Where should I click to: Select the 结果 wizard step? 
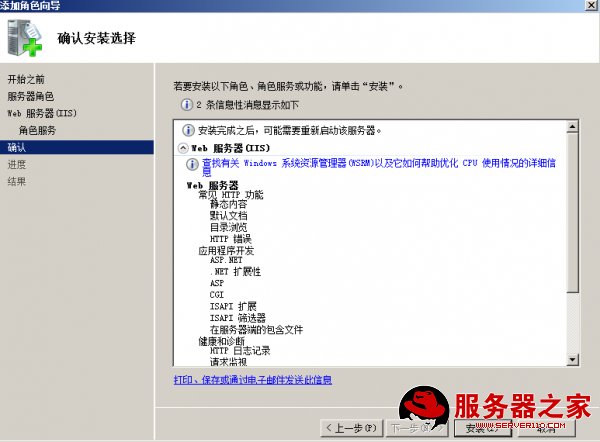click(17, 181)
